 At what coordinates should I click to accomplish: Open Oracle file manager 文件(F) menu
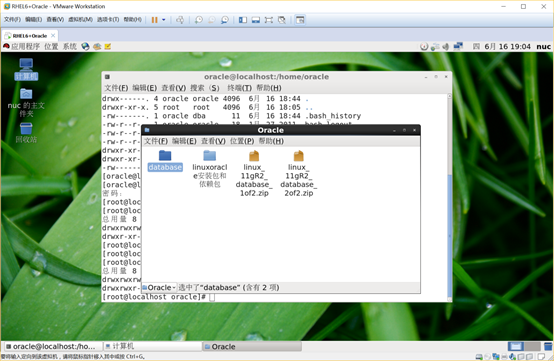(x=156, y=141)
